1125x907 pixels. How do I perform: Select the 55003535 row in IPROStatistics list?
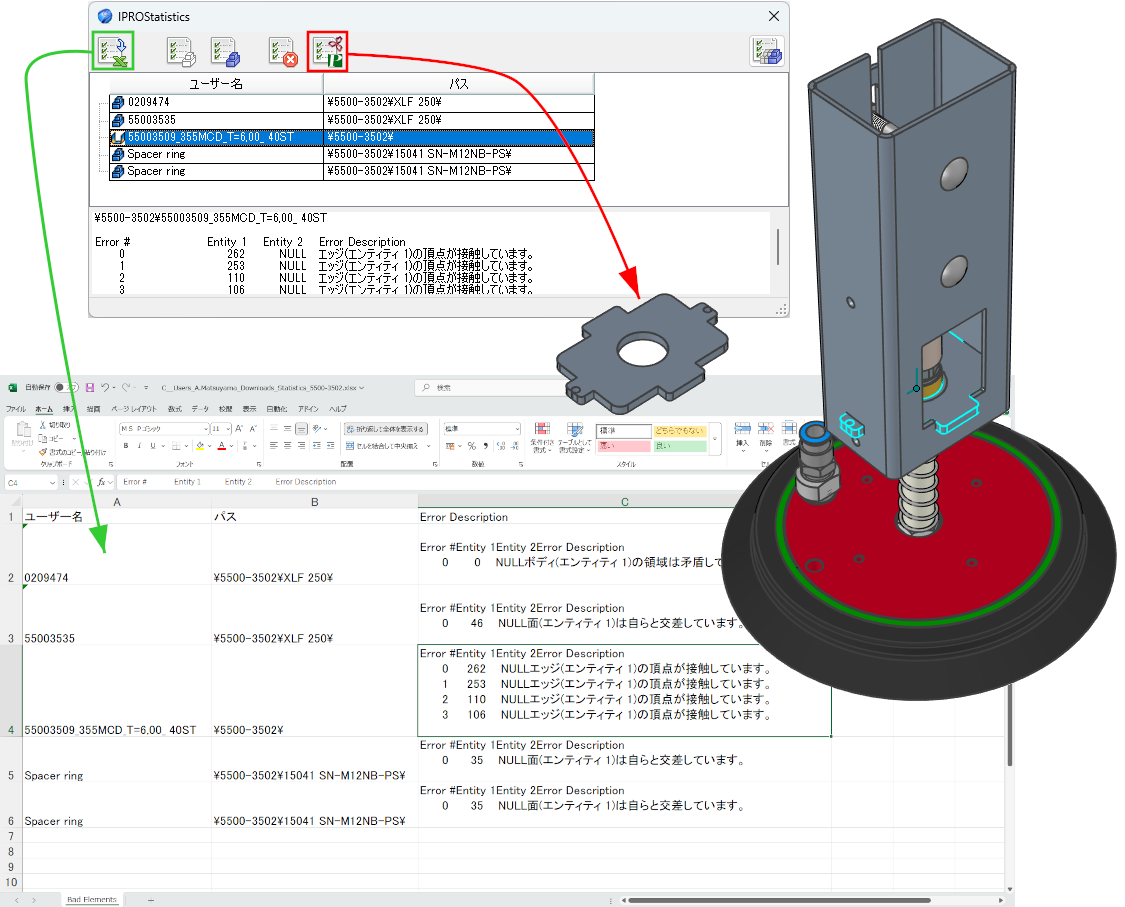[x=352, y=120]
